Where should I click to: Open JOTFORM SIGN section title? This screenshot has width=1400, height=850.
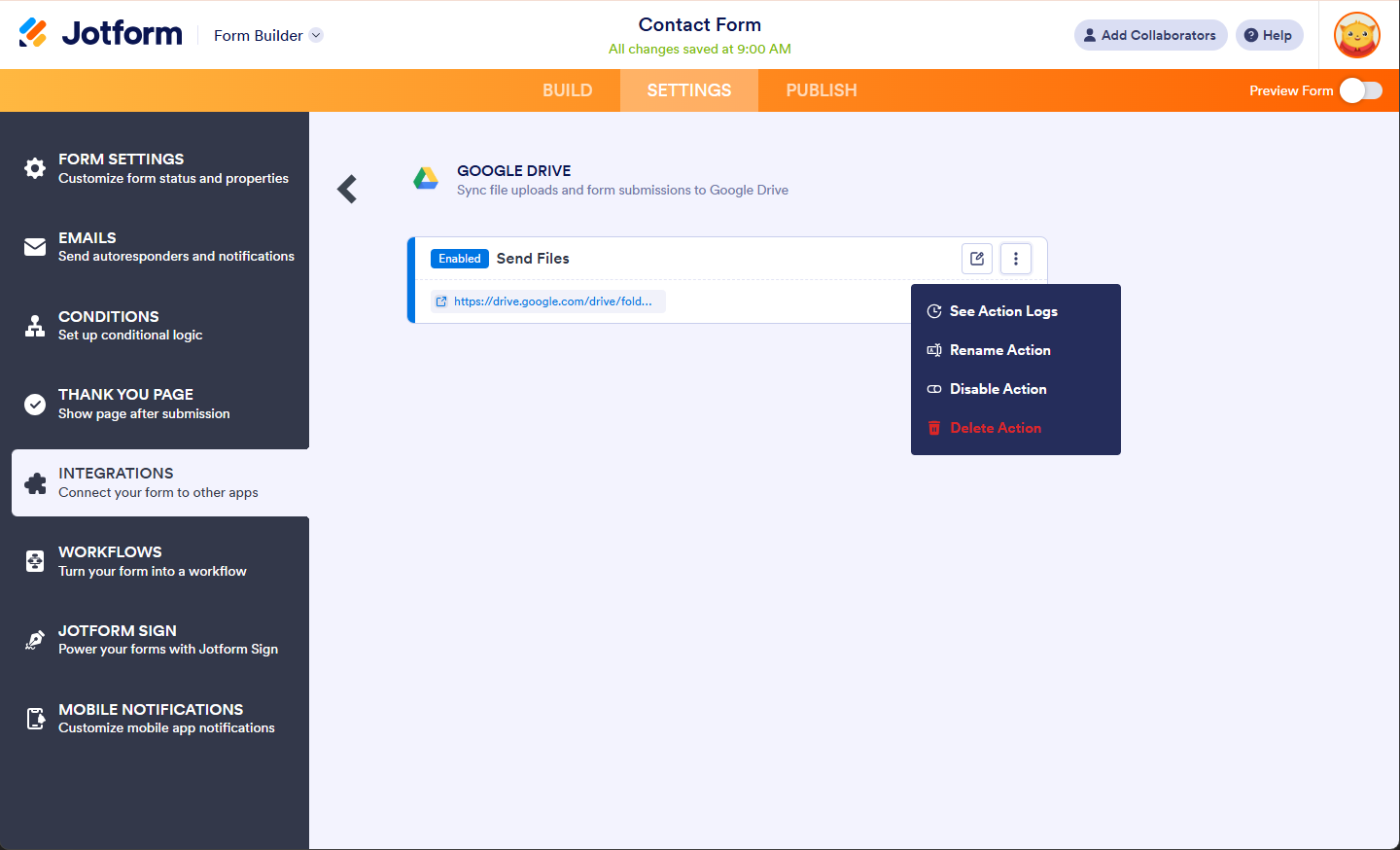[118, 631]
